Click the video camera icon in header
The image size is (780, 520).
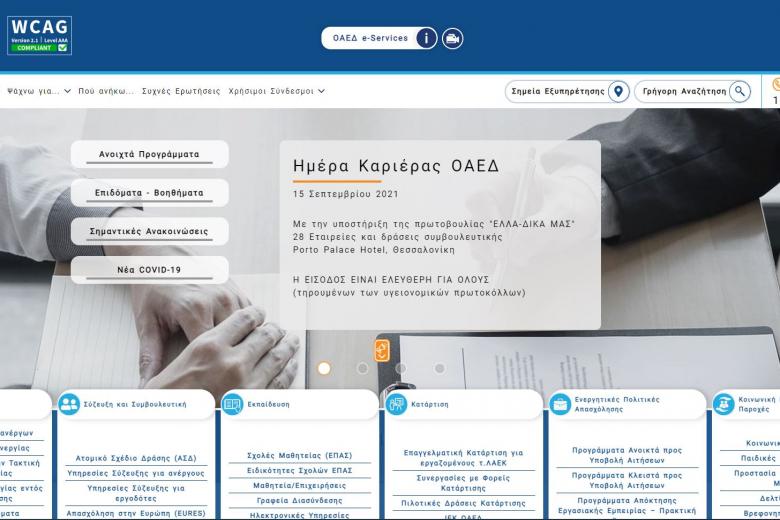coord(452,39)
